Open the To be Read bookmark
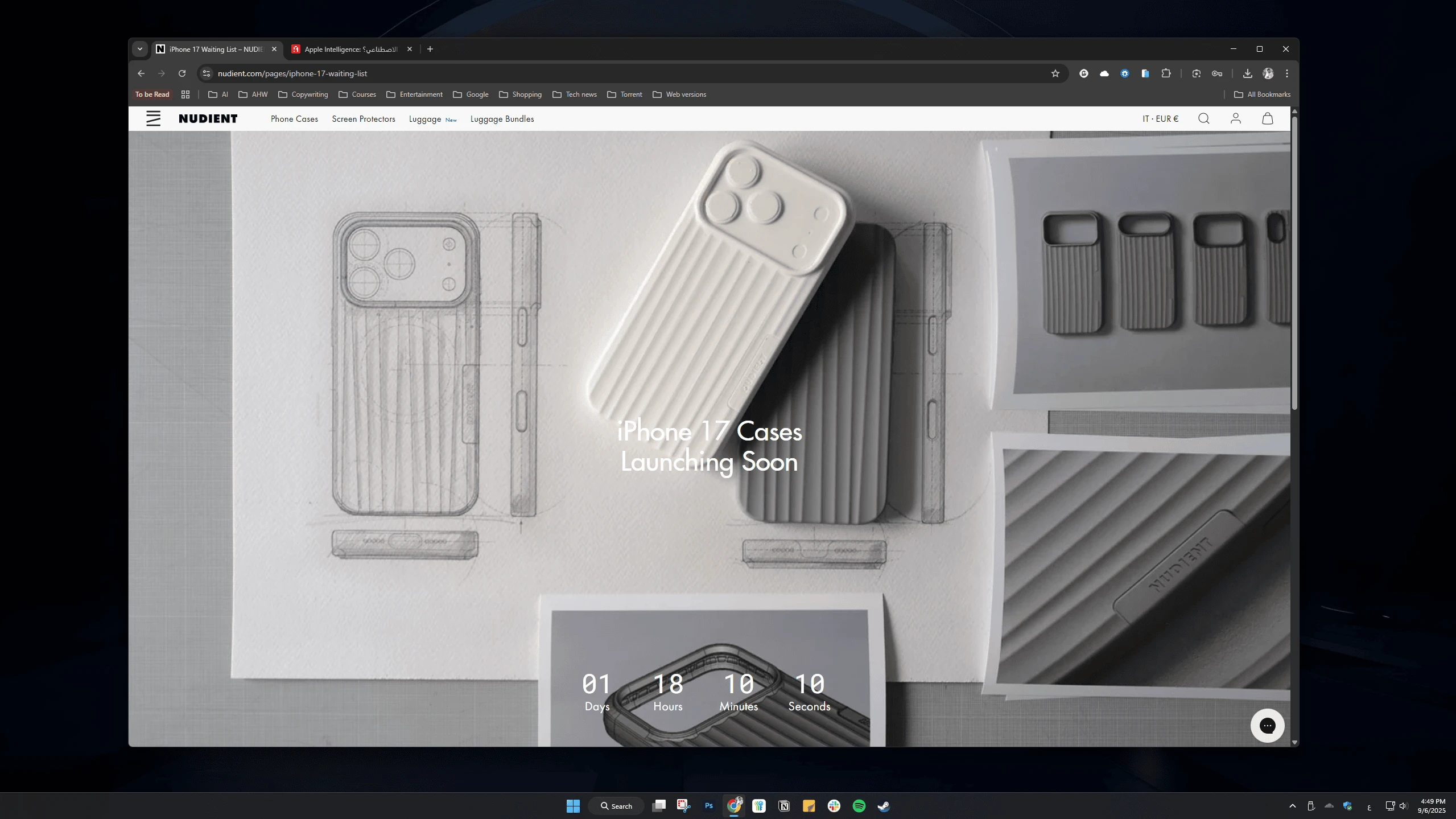The image size is (1456, 819). coord(152,94)
